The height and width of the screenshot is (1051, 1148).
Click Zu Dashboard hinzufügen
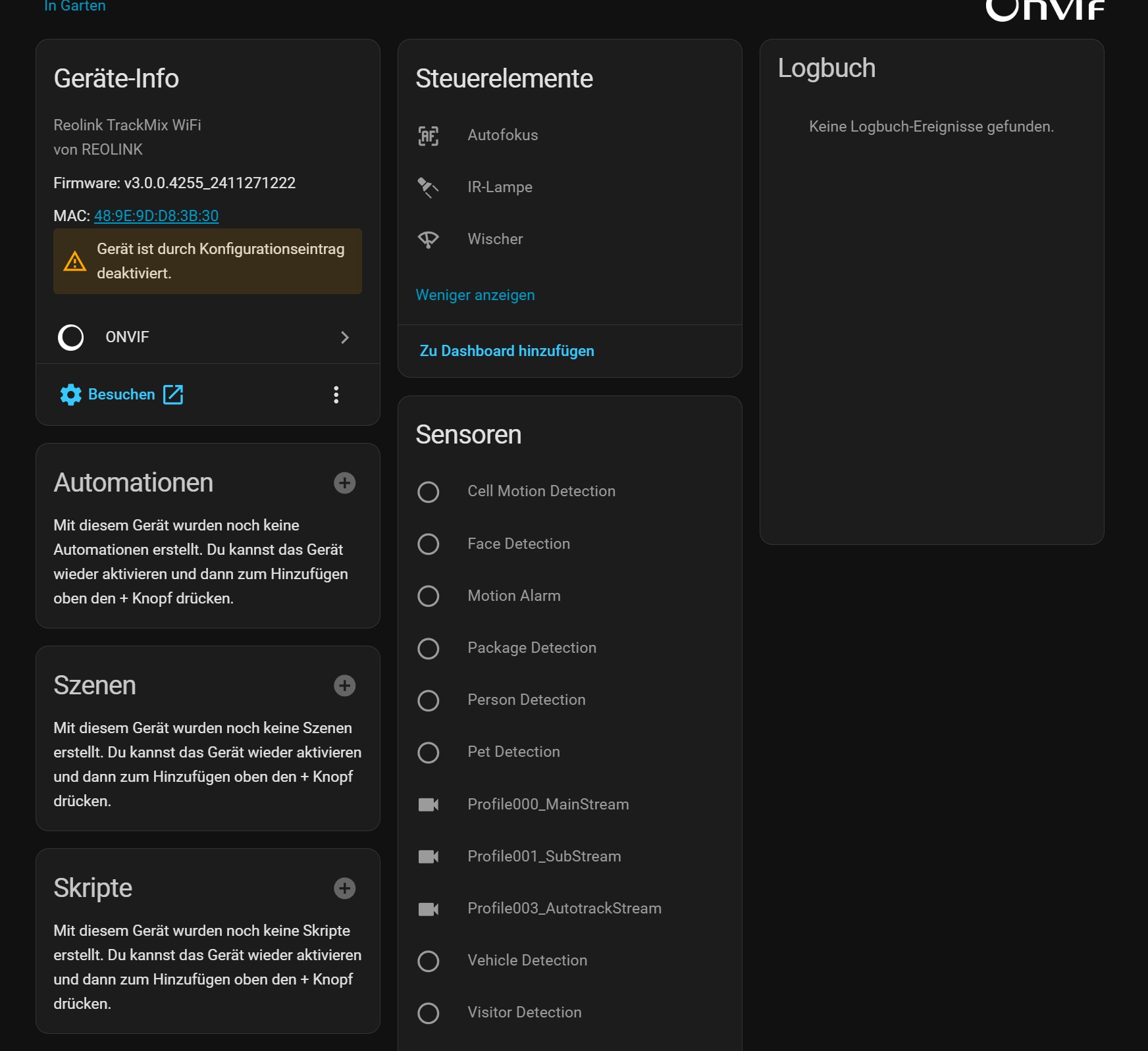507,351
